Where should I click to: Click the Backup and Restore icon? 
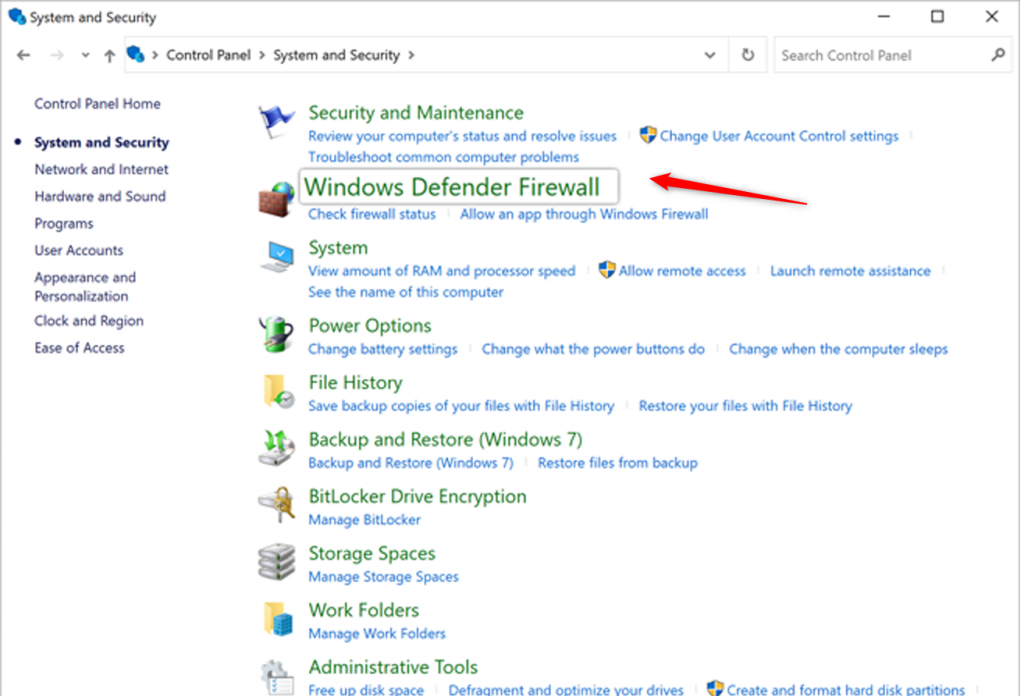[277, 449]
